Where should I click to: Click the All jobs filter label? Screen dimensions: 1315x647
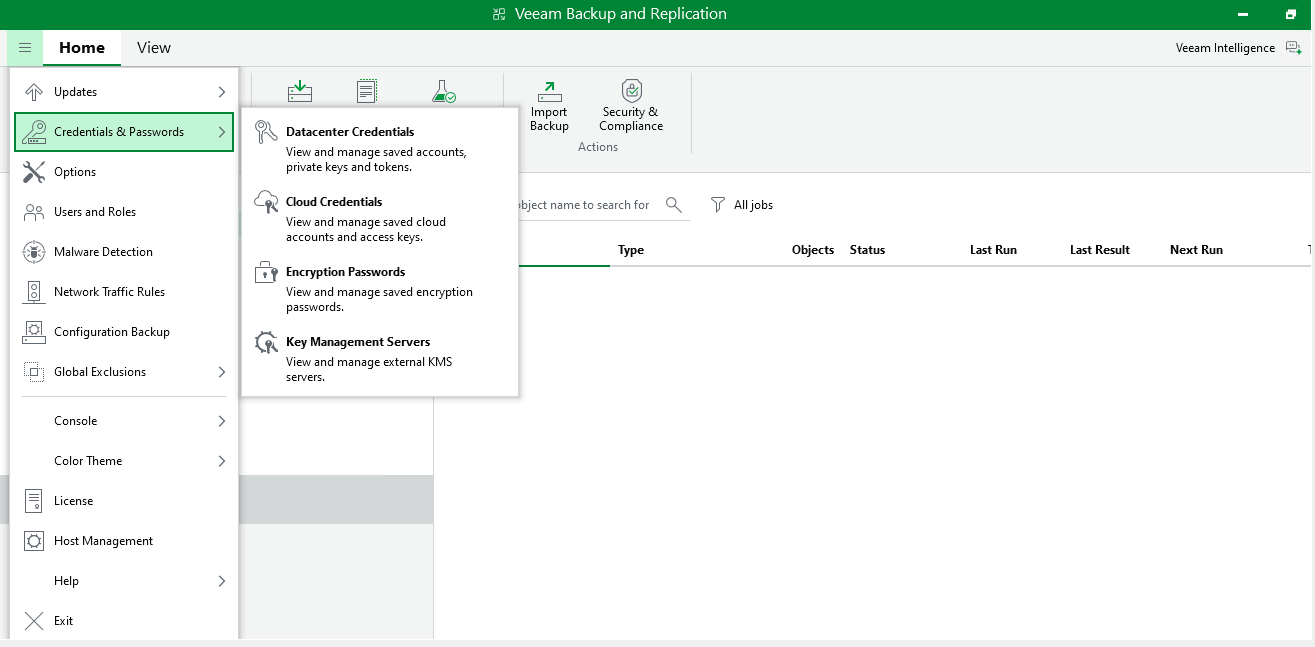[x=753, y=205]
